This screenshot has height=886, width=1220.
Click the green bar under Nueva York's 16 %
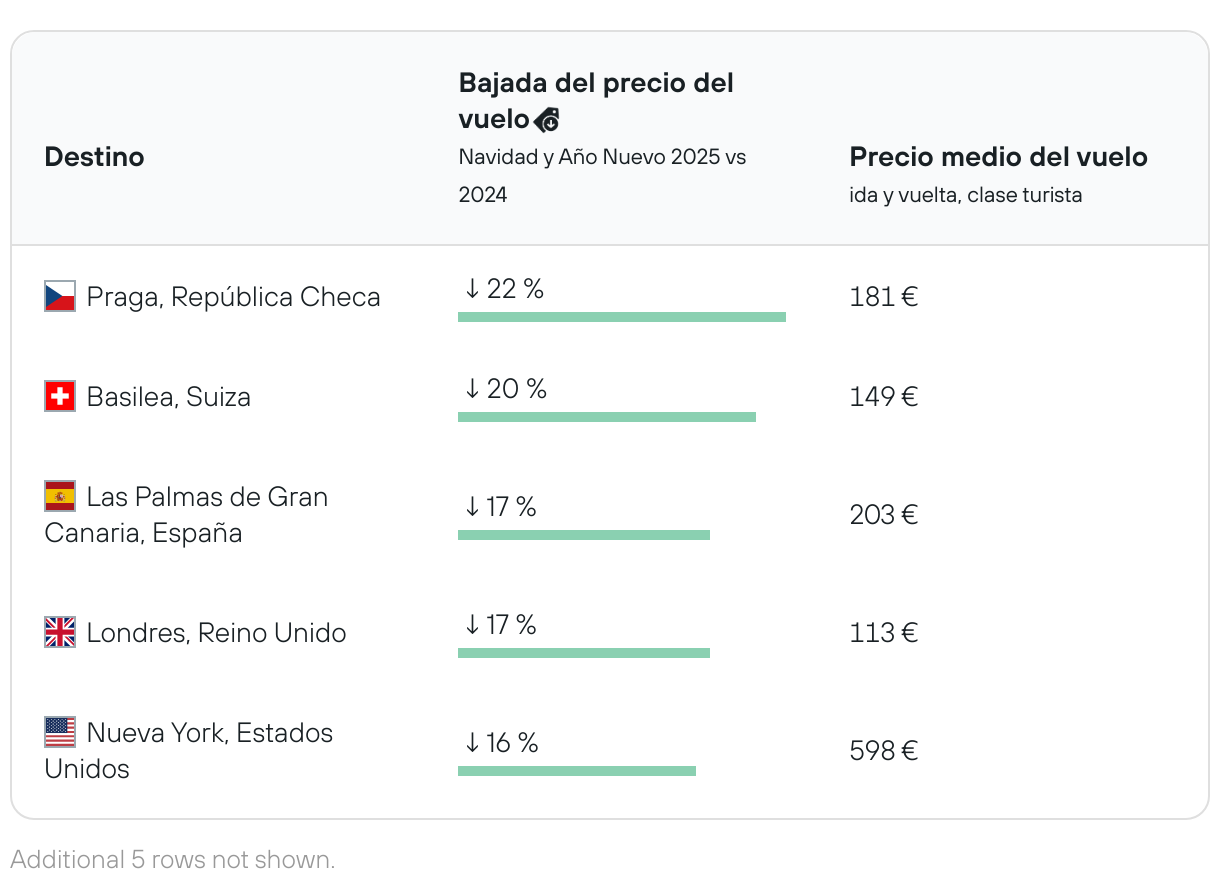576,771
